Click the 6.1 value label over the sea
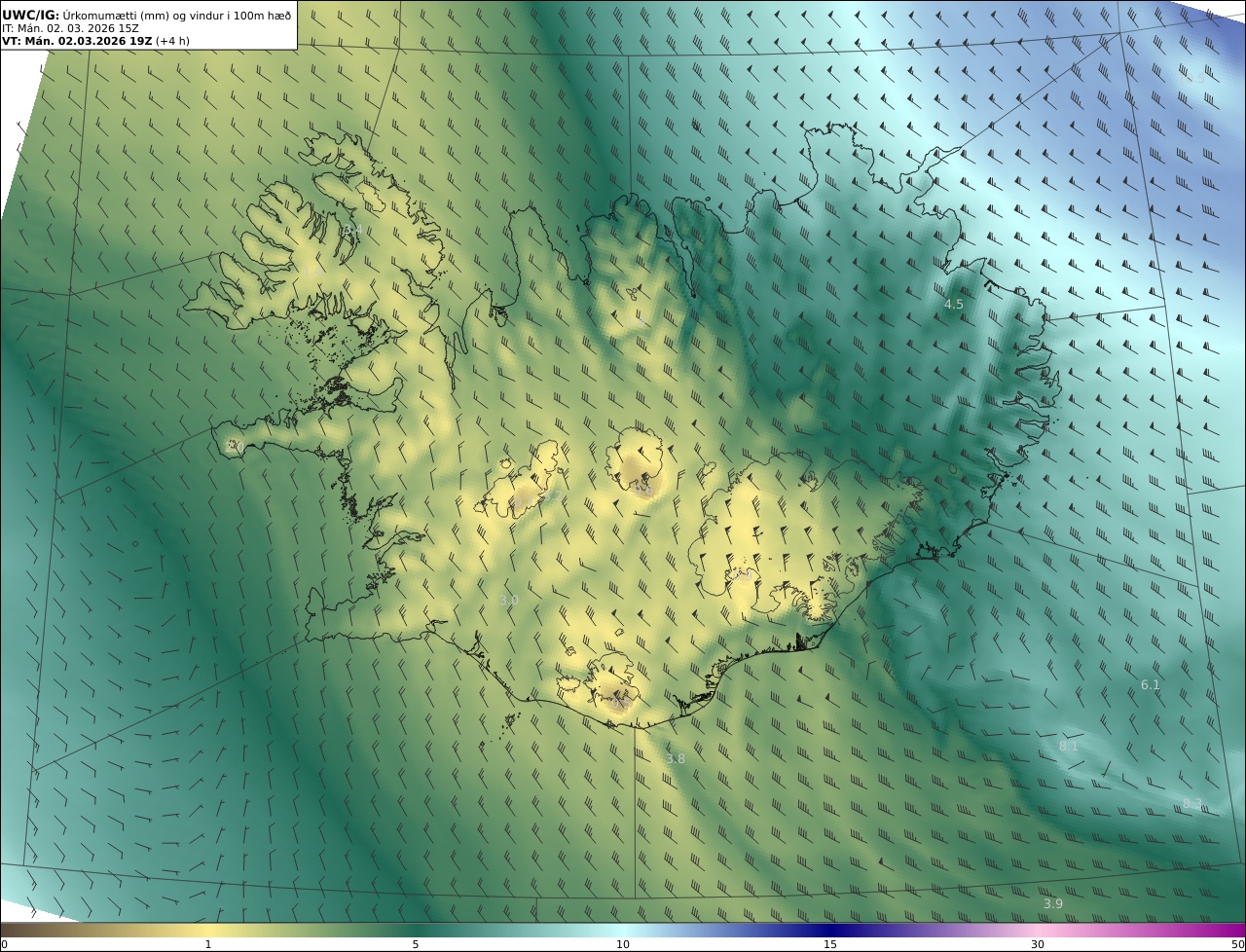 pyautogui.click(x=1151, y=685)
